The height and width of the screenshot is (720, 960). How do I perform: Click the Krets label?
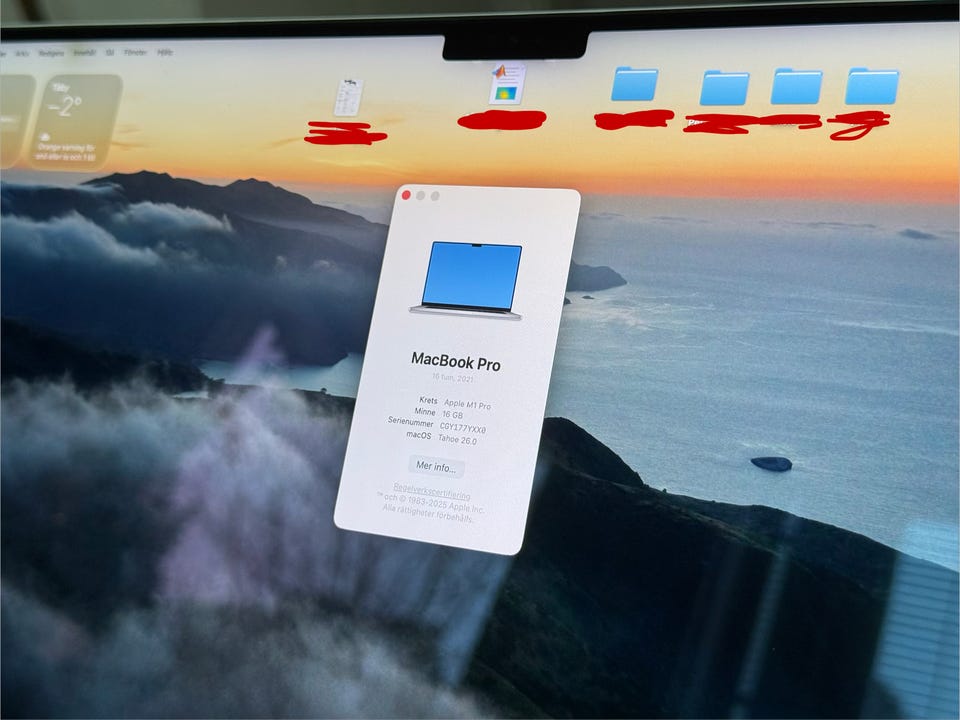click(428, 400)
